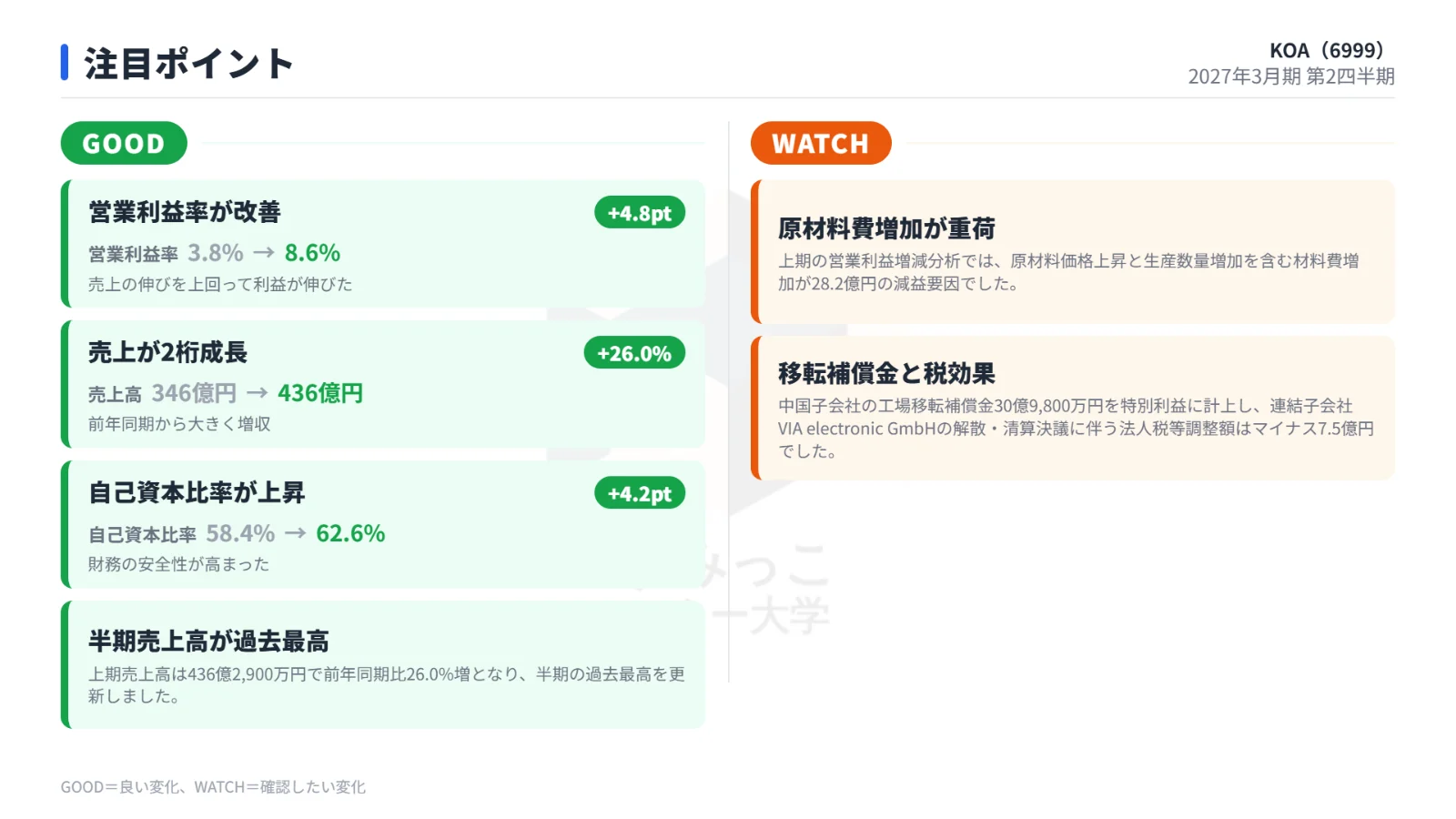Open the 半期売上高が過去最高 card heading
Image resolution: width=1456 pixels, height=819 pixels.
208,641
